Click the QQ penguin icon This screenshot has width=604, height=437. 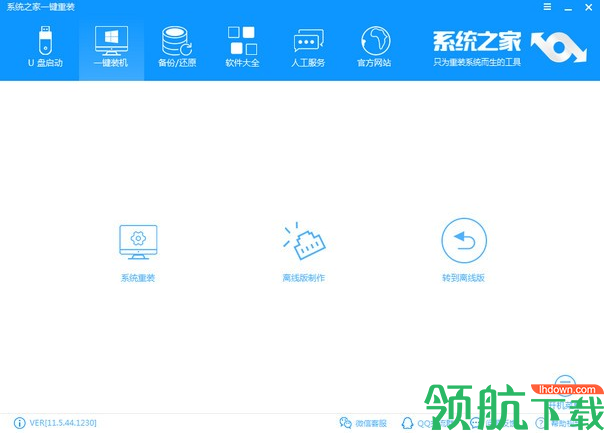pyautogui.click(x=407, y=423)
